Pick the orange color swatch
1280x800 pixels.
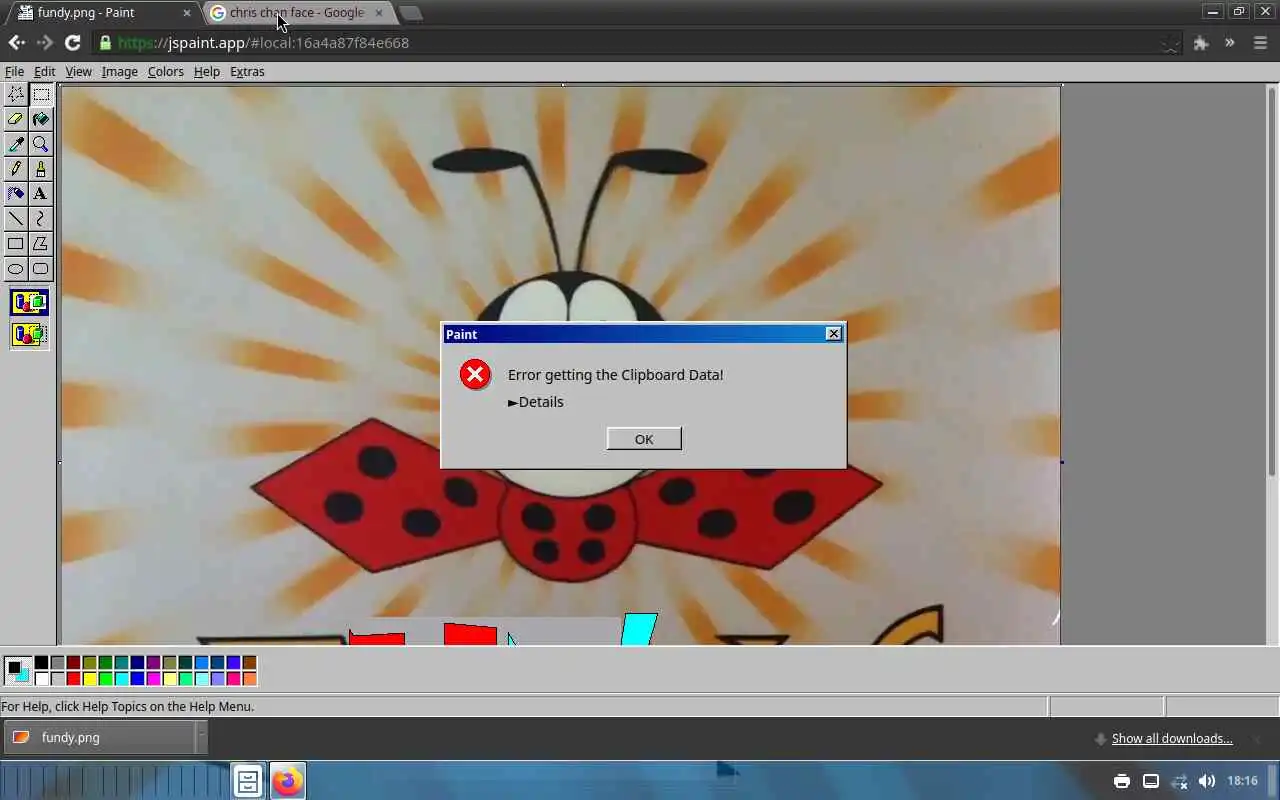[x=249, y=679]
